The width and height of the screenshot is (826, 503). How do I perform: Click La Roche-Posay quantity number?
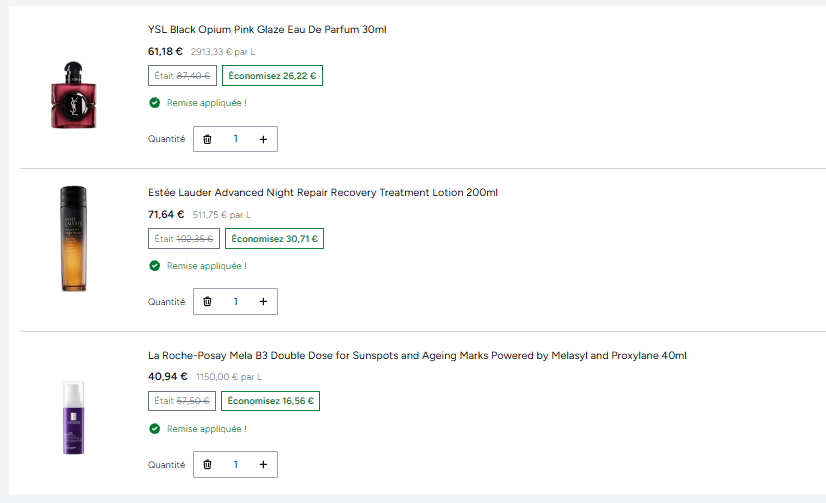pyautogui.click(x=235, y=465)
